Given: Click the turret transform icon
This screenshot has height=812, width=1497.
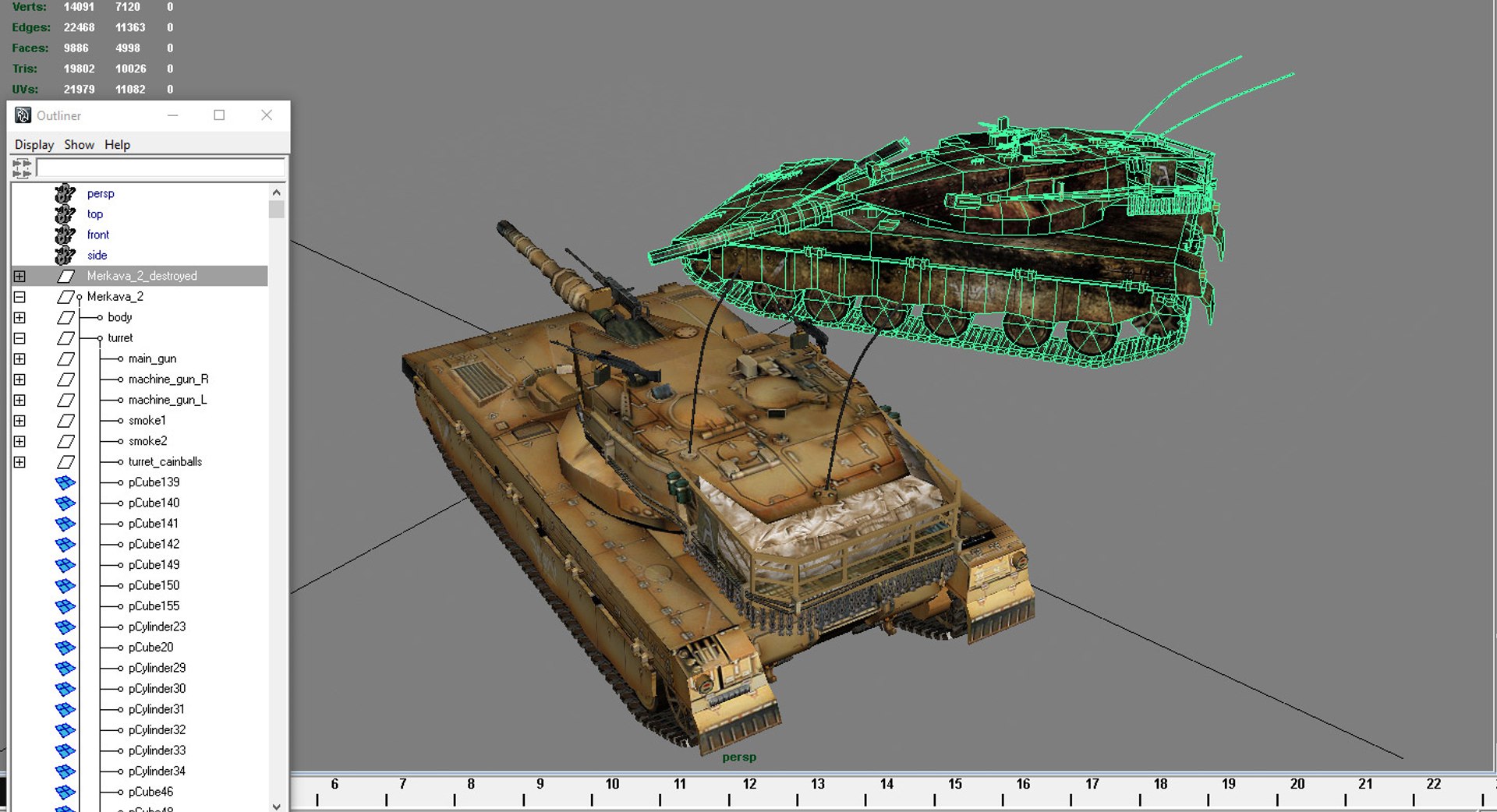Looking at the screenshot, I should tap(66, 338).
